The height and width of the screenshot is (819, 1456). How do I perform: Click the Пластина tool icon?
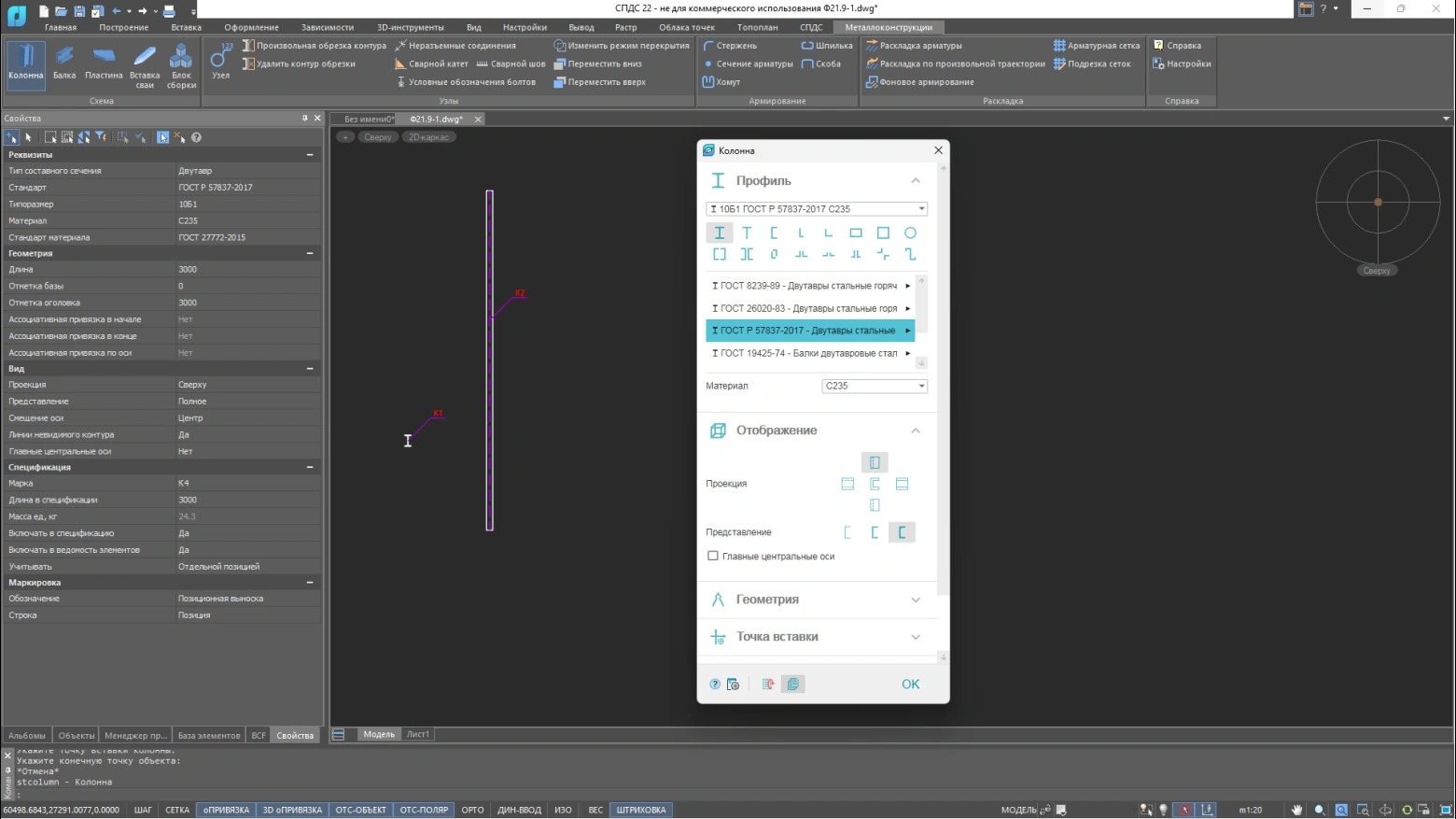pyautogui.click(x=104, y=62)
